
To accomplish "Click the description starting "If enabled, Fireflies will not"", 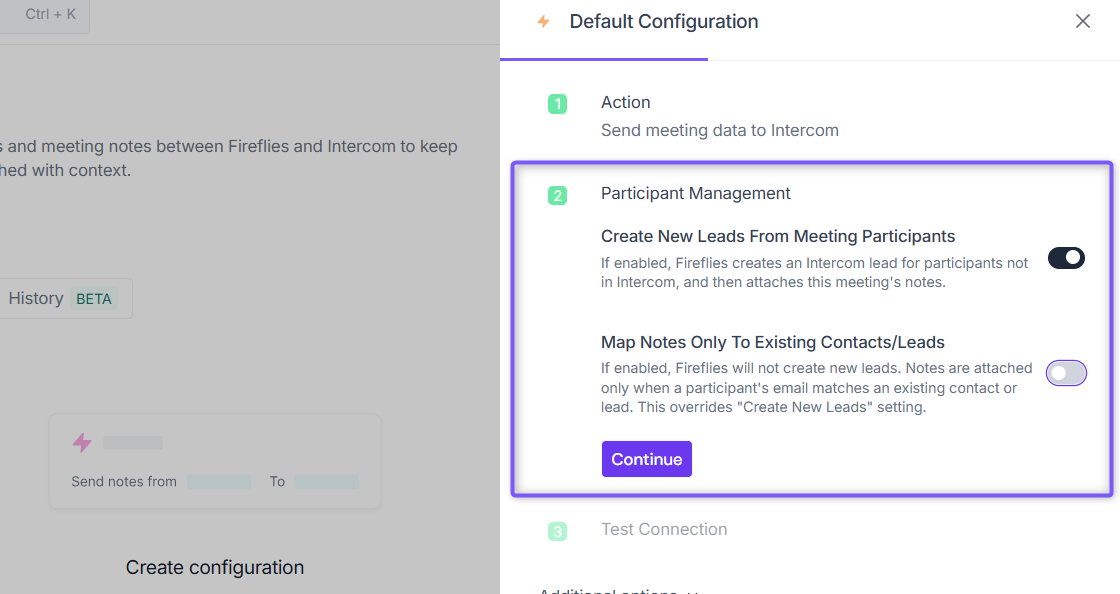I will pyautogui.click(x=816, y=388).
